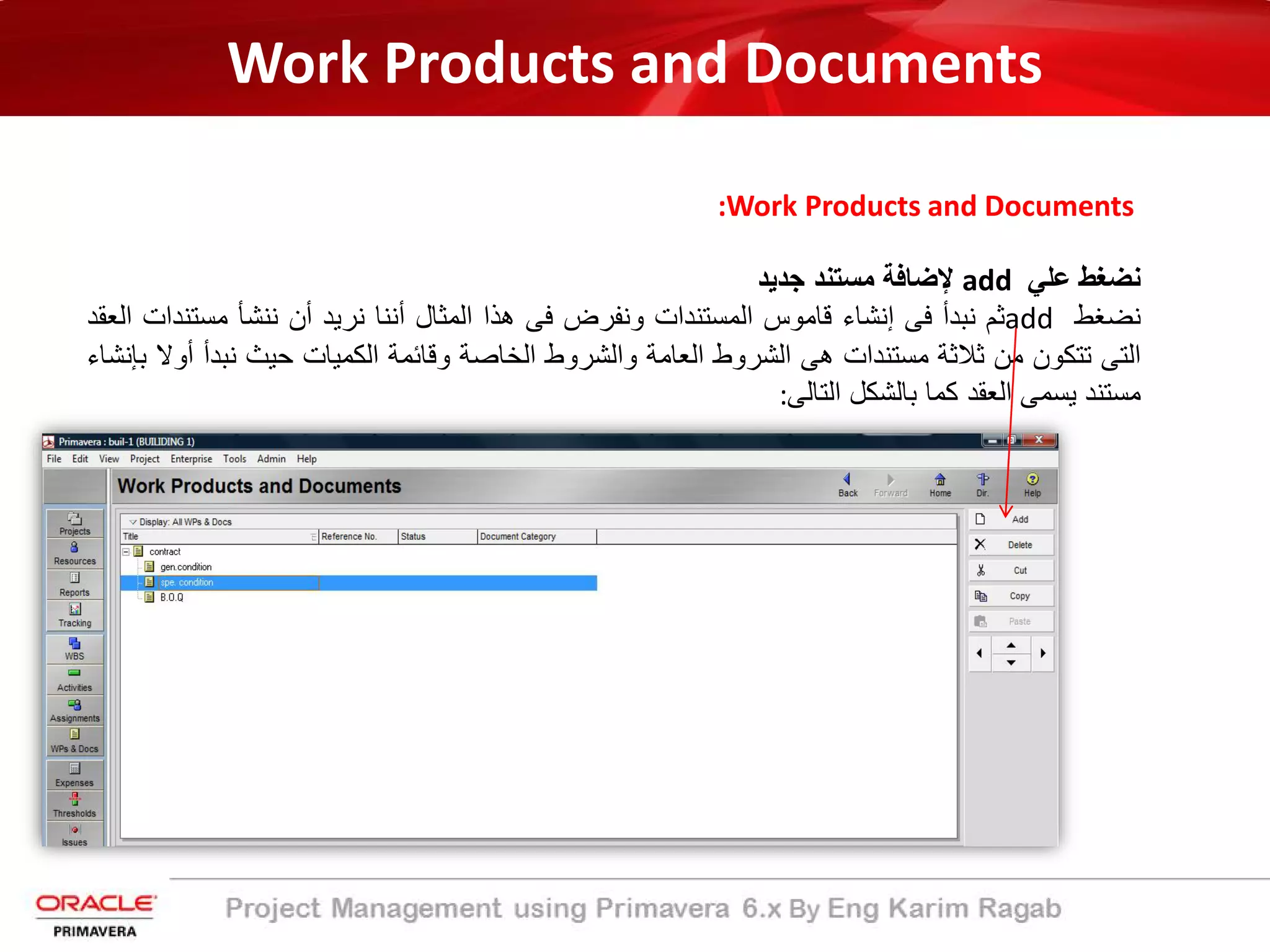Click the Forward navigation arrow

(x=890, y=485)
